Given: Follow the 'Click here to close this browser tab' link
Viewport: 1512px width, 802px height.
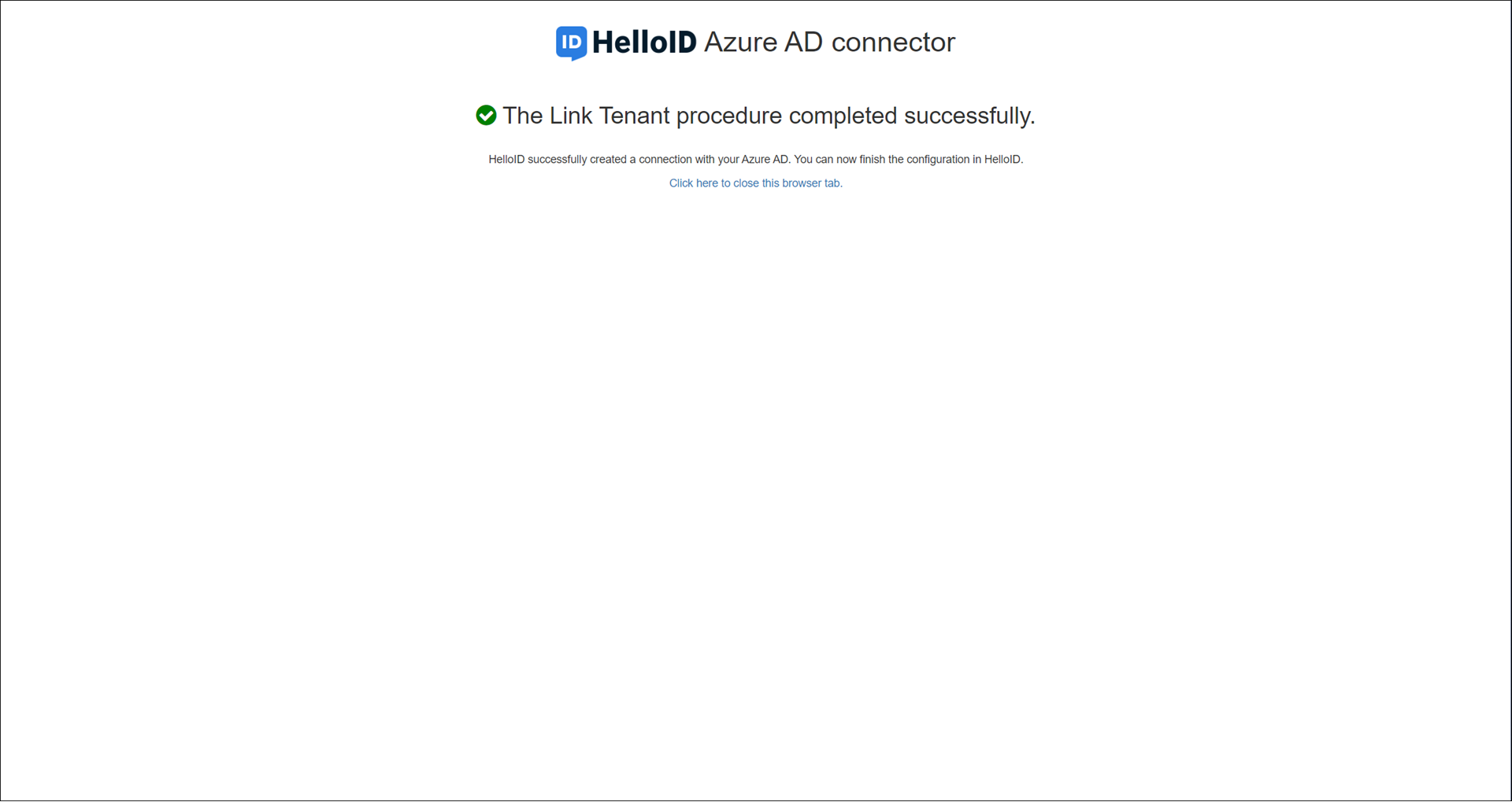Looking at the screenshot, I should tap(755, 183).
